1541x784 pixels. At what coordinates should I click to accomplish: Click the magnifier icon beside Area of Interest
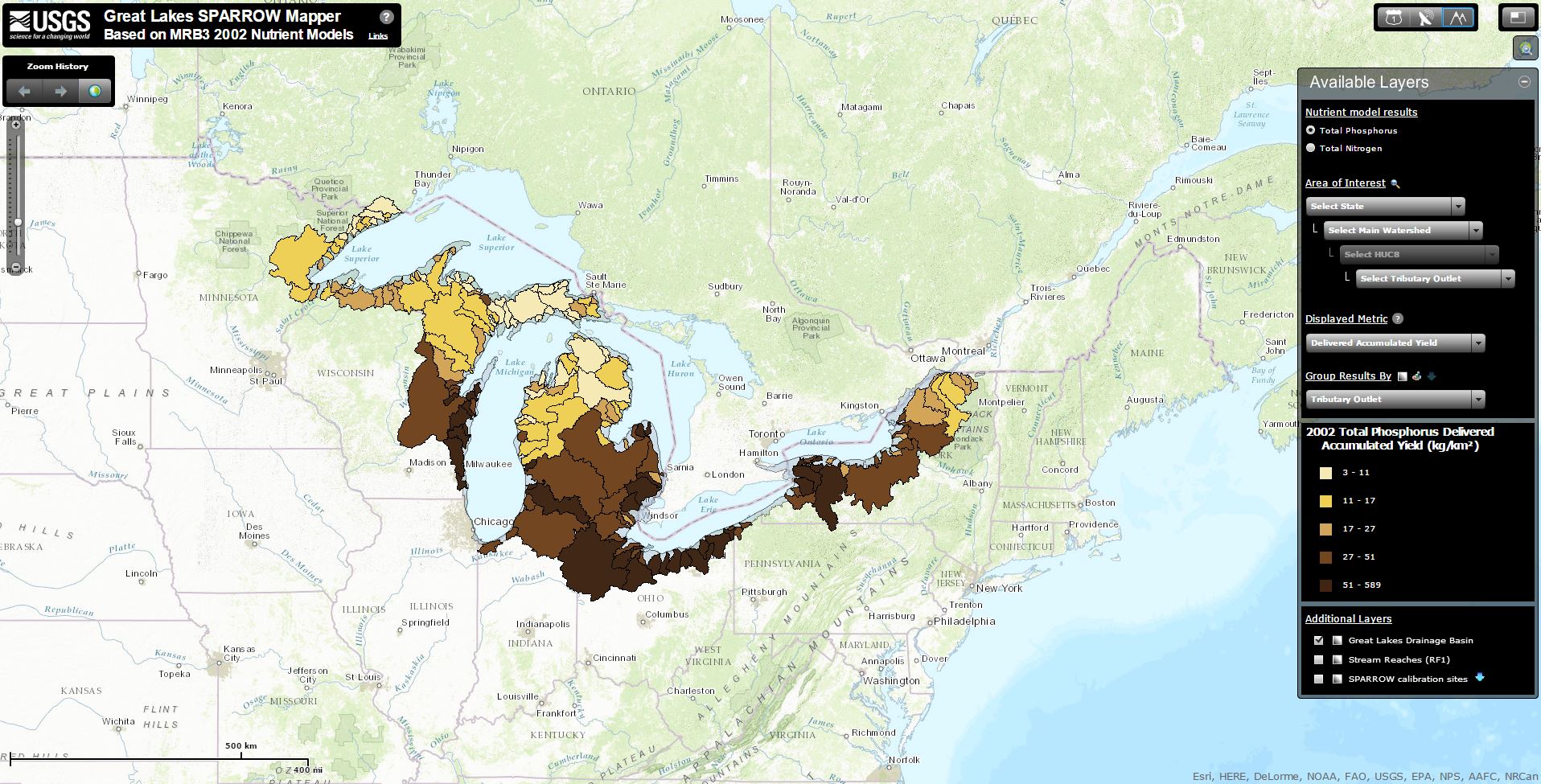tap(1395, 184)
